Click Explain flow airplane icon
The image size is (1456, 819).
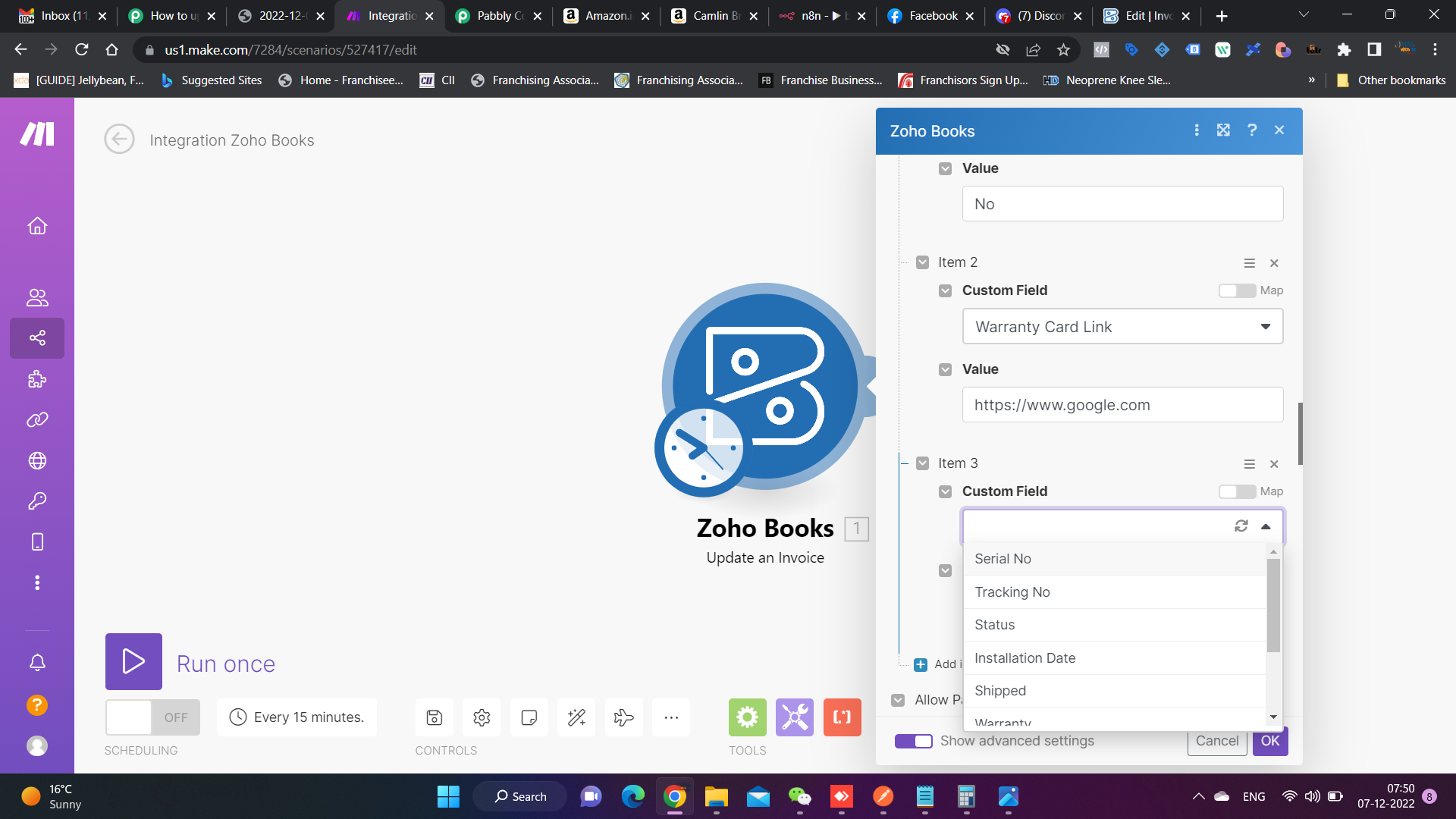tap(624, 717)
